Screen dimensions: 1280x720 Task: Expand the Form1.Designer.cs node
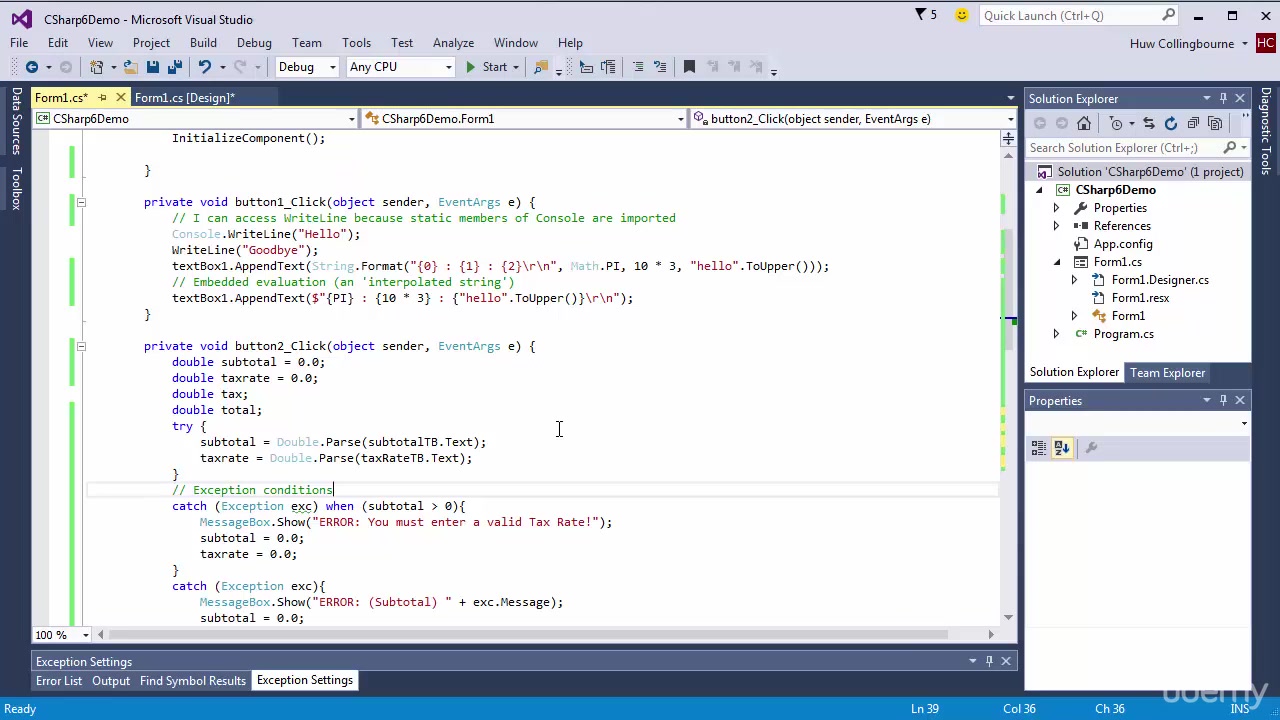pyautogui.click(x=1074, y=280)
